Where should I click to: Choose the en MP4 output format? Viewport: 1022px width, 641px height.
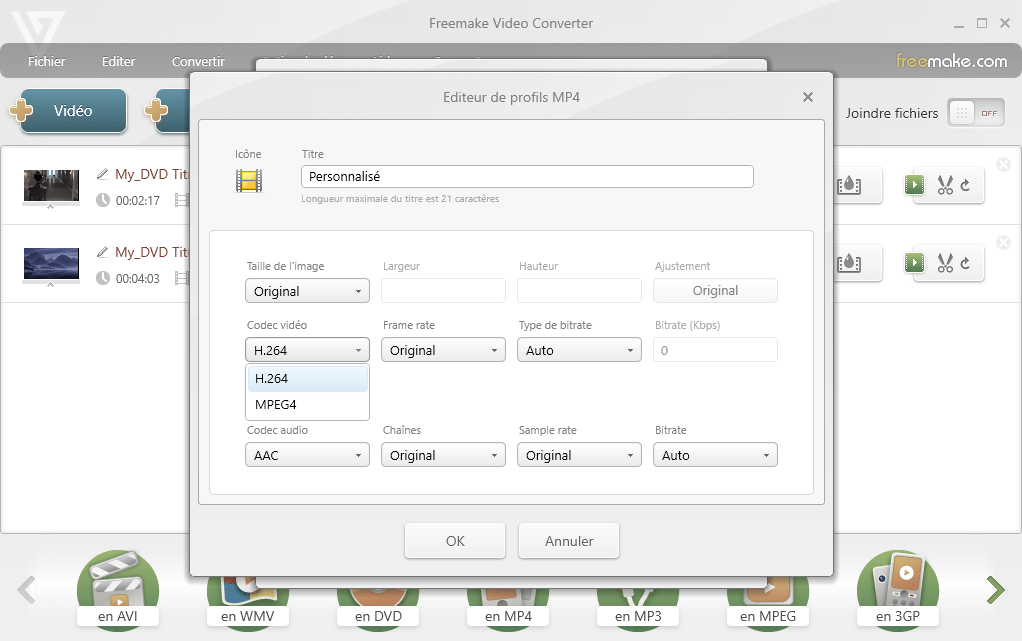(508, 603)
